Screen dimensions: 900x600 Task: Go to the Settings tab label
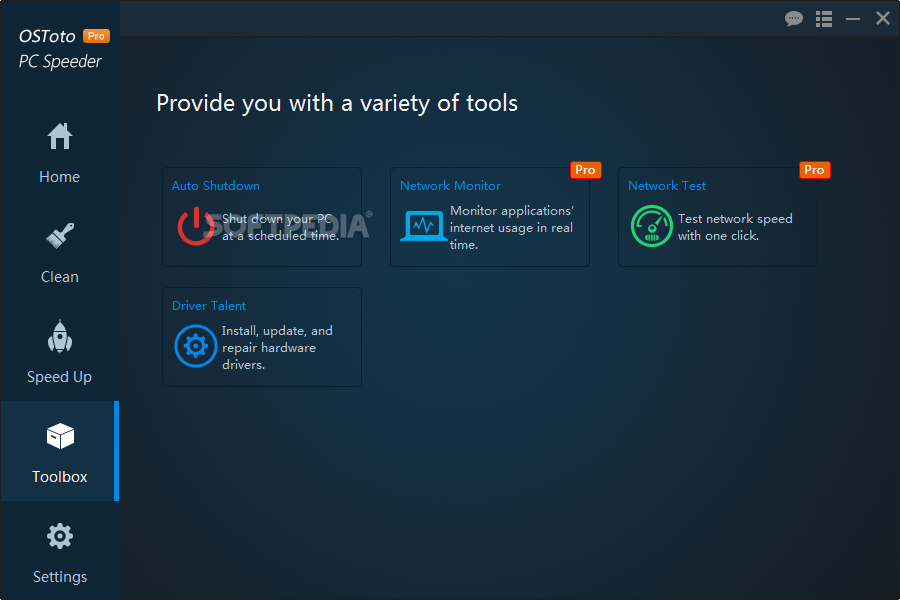pyautogui.click(x=60, y=577)
